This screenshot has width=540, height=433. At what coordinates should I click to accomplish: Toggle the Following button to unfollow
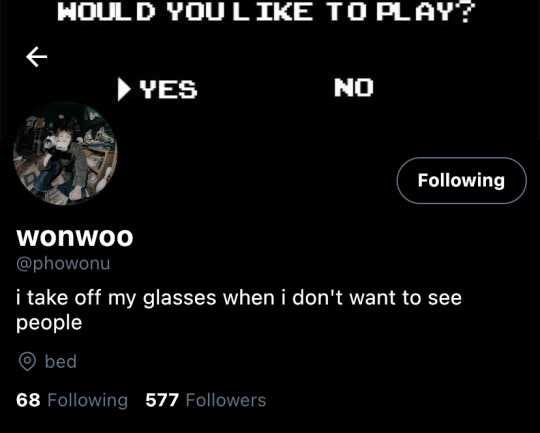pos(461,181)
